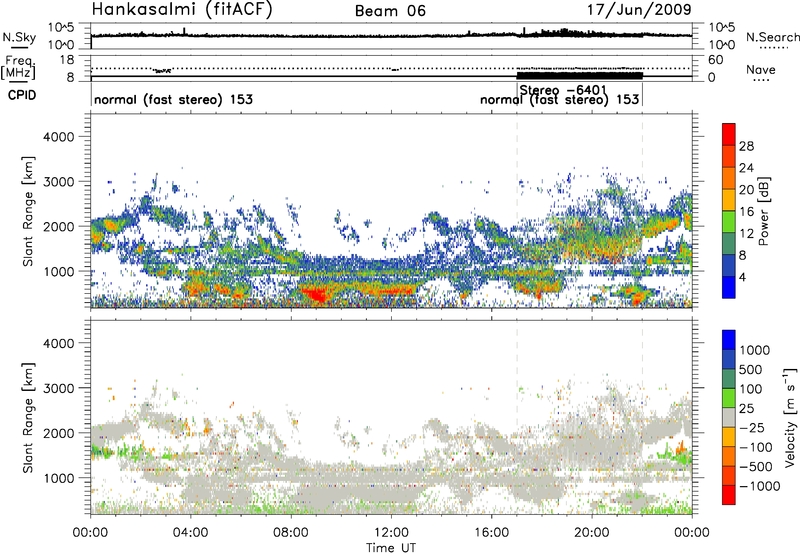Screen dimensions: 800x554
Task: Click the orange velocity patch near 23:30
Action: click(x=680, y=447)
